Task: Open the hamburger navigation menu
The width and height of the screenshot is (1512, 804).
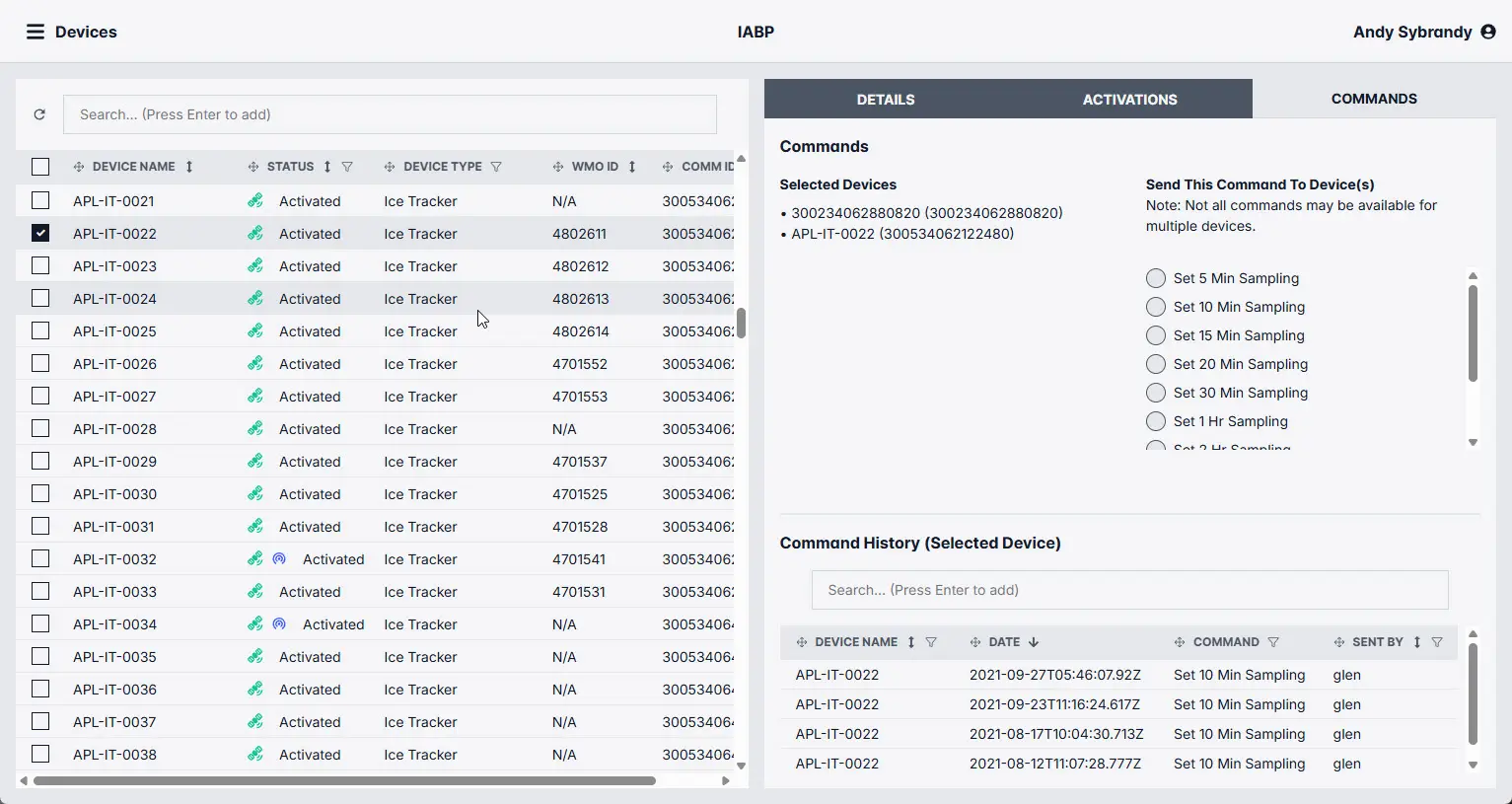Action: 35,32
